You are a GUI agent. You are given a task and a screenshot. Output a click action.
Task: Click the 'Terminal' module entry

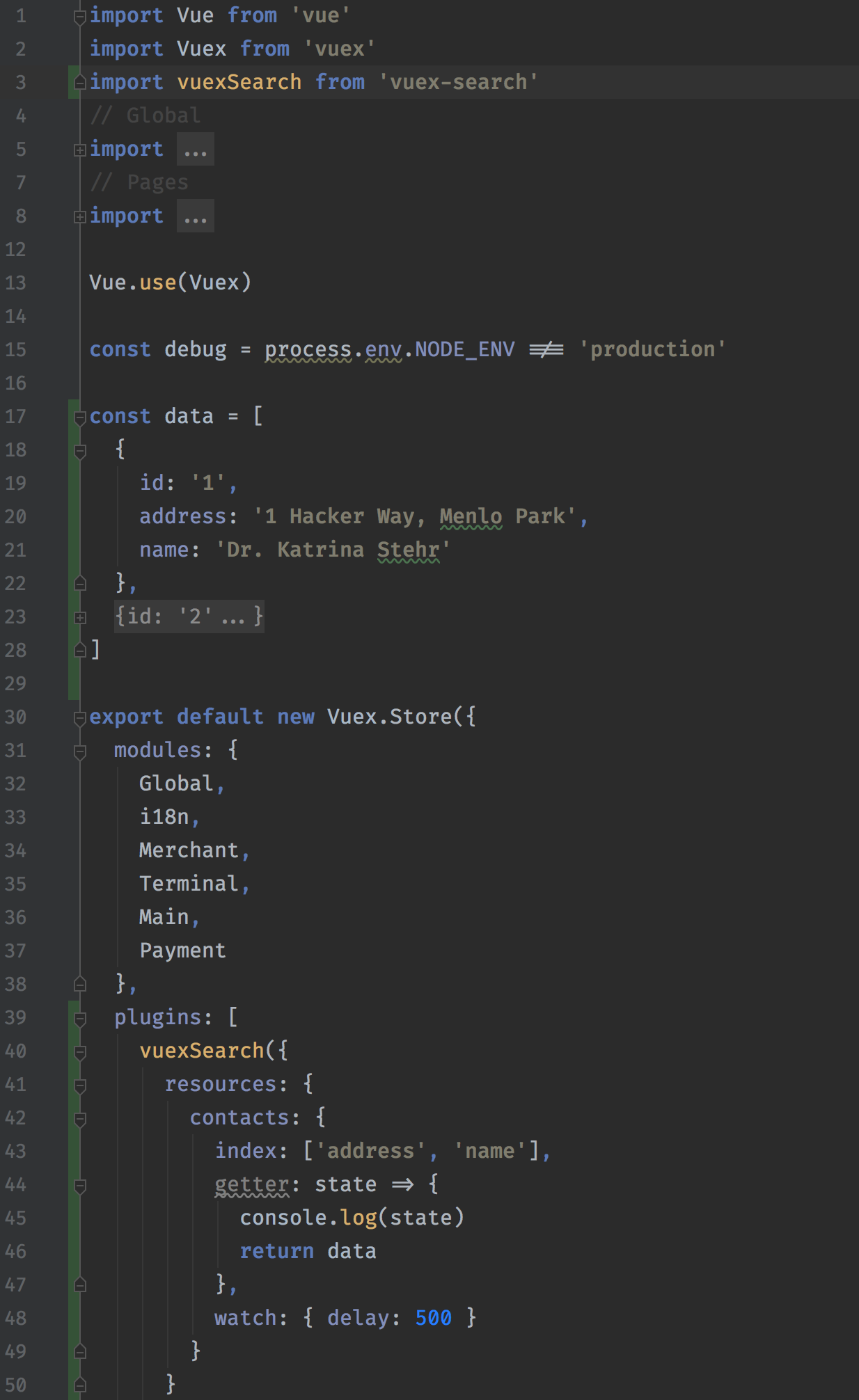click(x=189, y=884)
